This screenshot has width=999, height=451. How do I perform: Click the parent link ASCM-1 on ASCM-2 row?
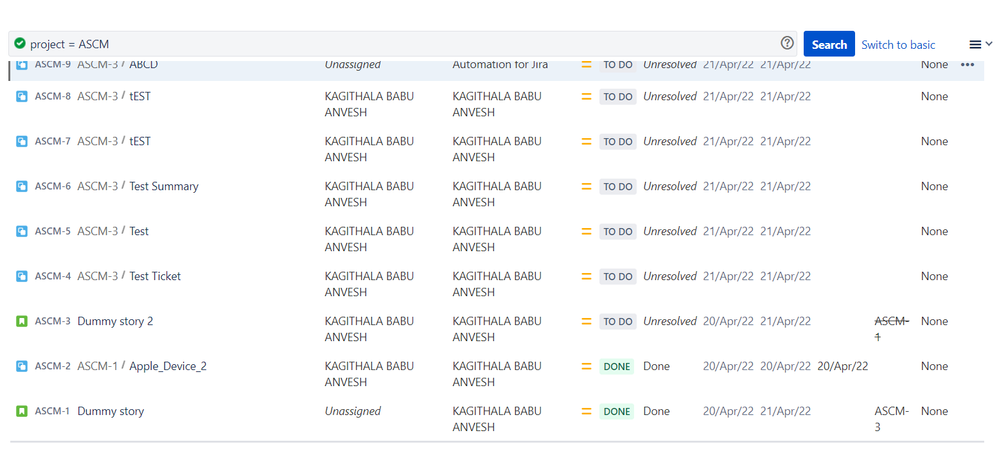(x=97, y=366)
